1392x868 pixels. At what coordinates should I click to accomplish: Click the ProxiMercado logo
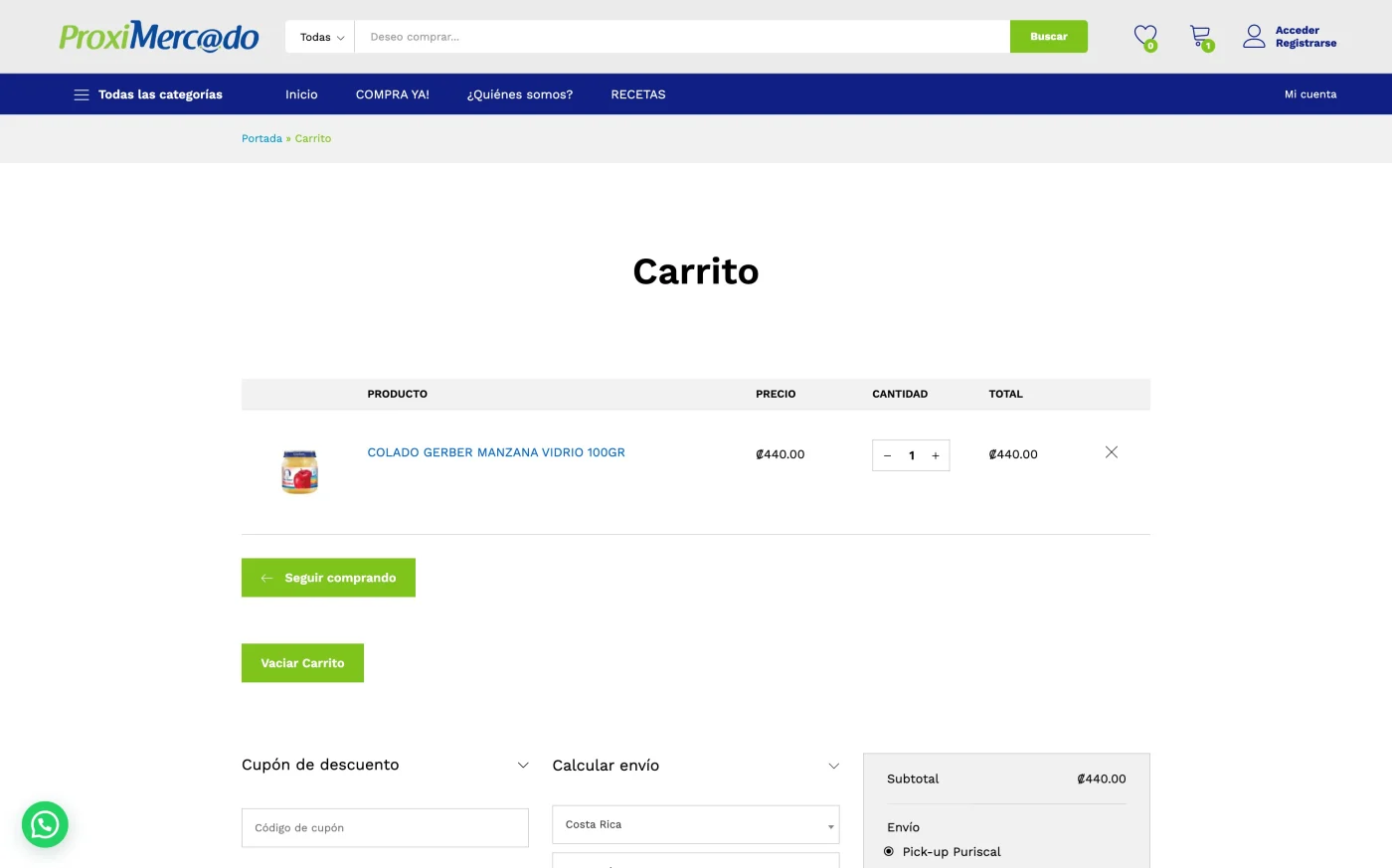click(x=159, y=37)
